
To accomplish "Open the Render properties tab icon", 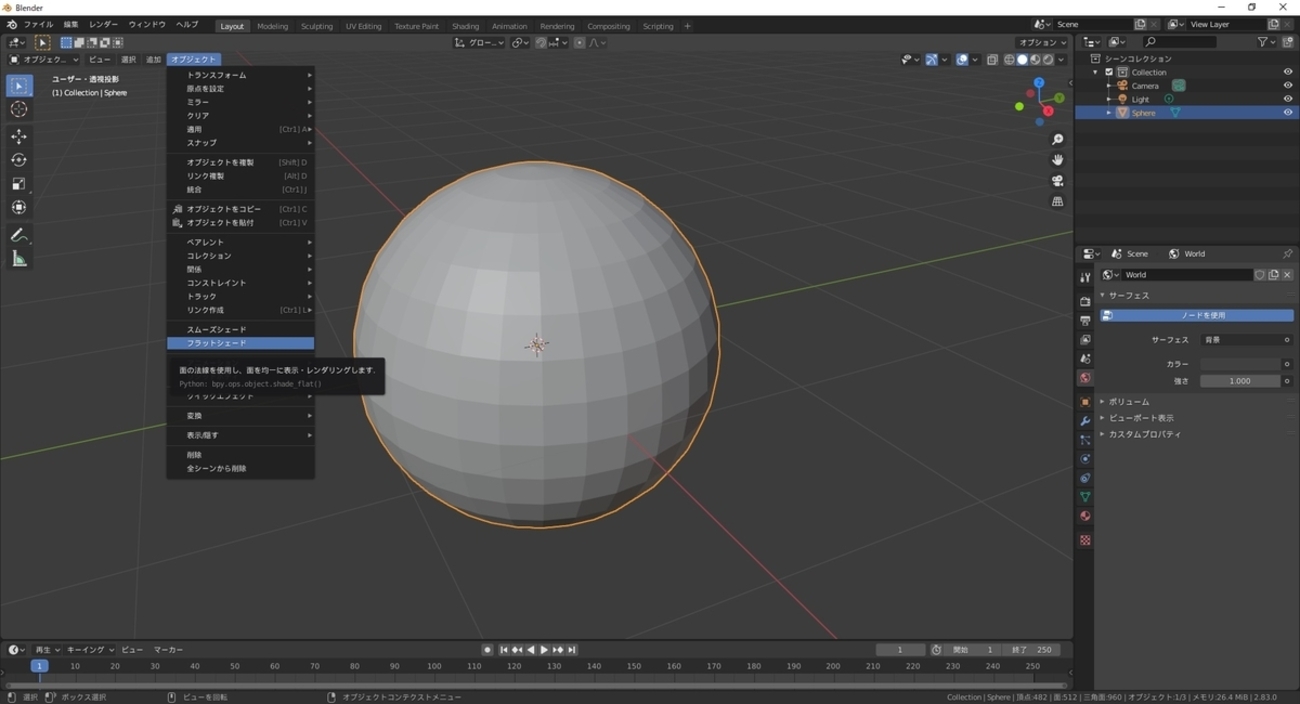I will 1085,301.
